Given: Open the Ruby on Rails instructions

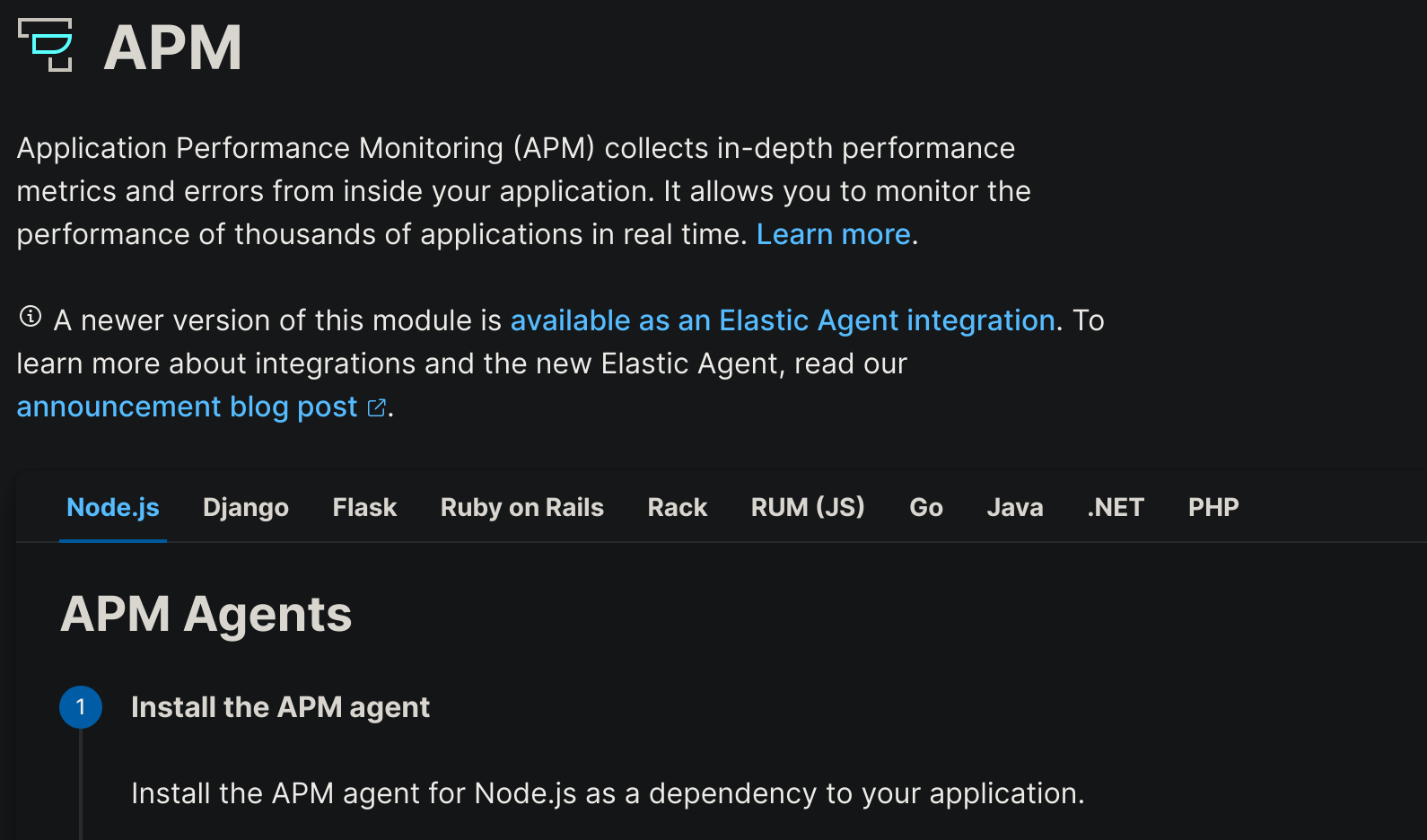Looking at the screenshot, I should [521, 507].
